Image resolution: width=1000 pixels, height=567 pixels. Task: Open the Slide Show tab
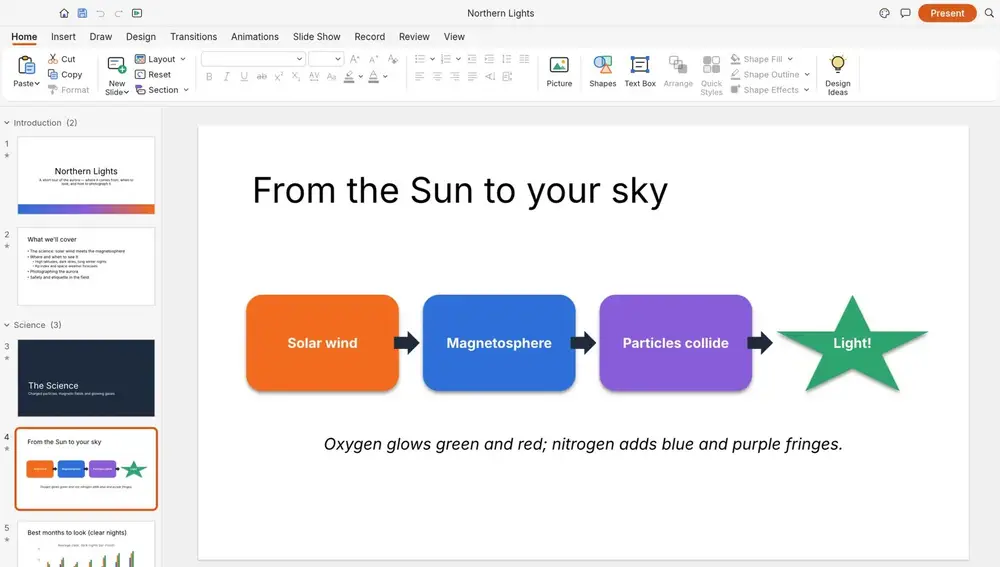(x=316, y=36)
